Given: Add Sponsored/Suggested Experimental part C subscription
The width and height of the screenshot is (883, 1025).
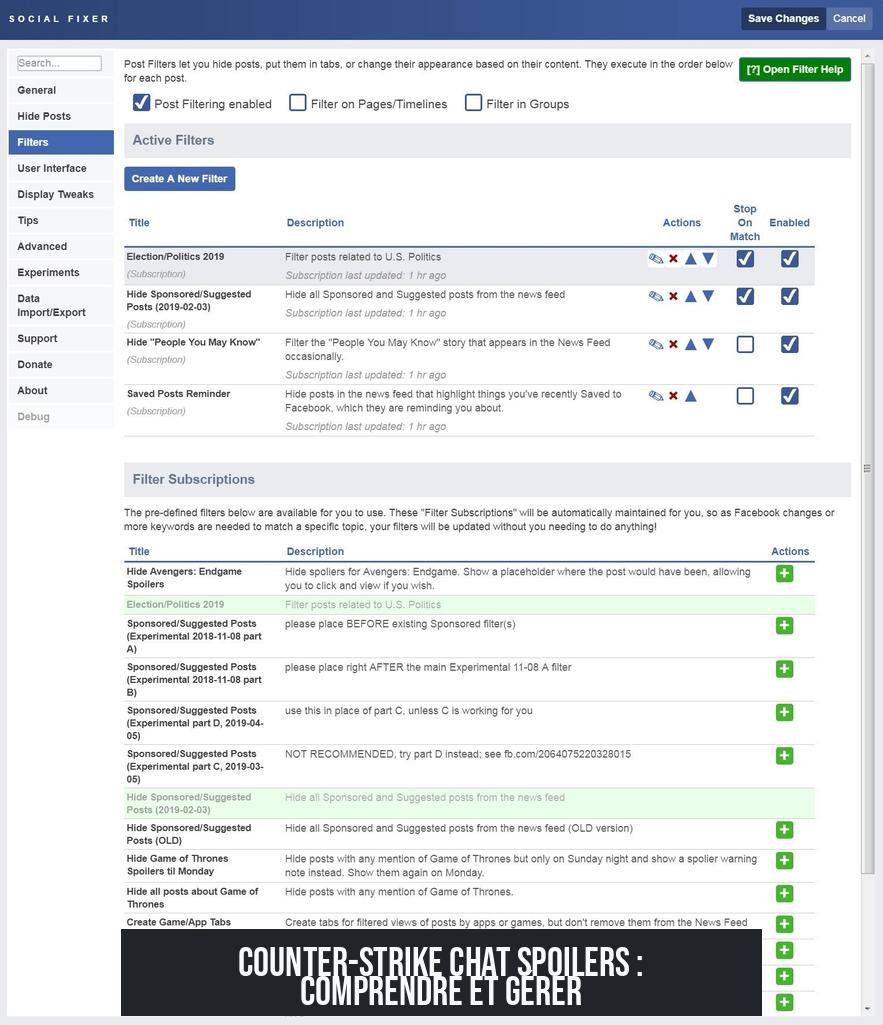Looking at the screenshot, I should tap(784, 756).
